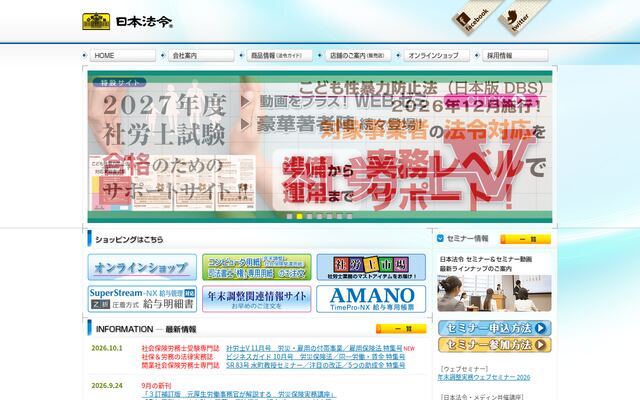Open the 会社案内 menu item
This screenshot has height=400, width=640.
pos(201,56)
